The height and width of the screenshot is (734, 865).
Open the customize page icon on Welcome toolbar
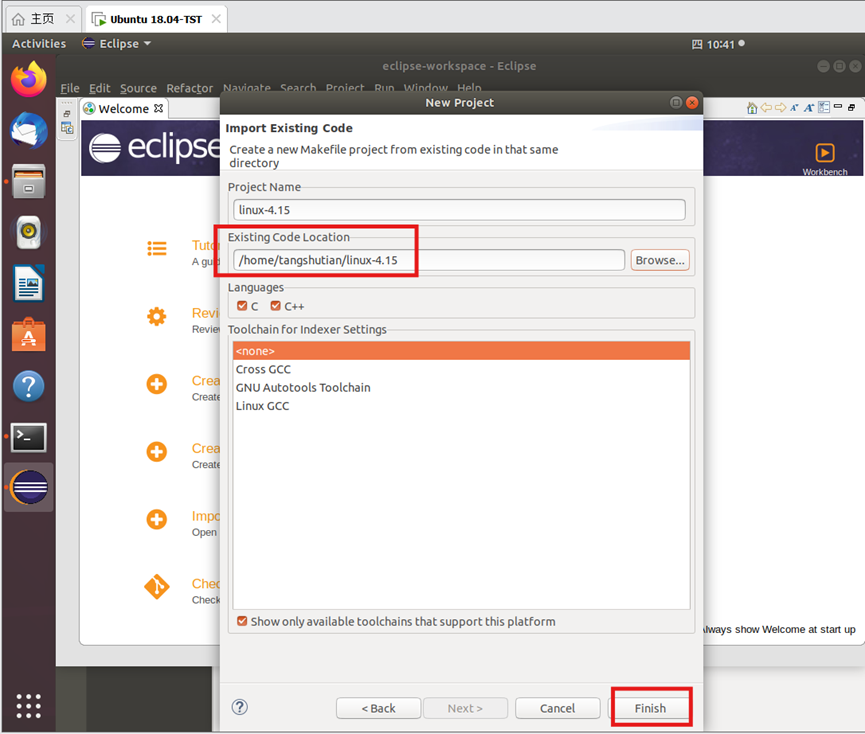[x=823, y=107]
